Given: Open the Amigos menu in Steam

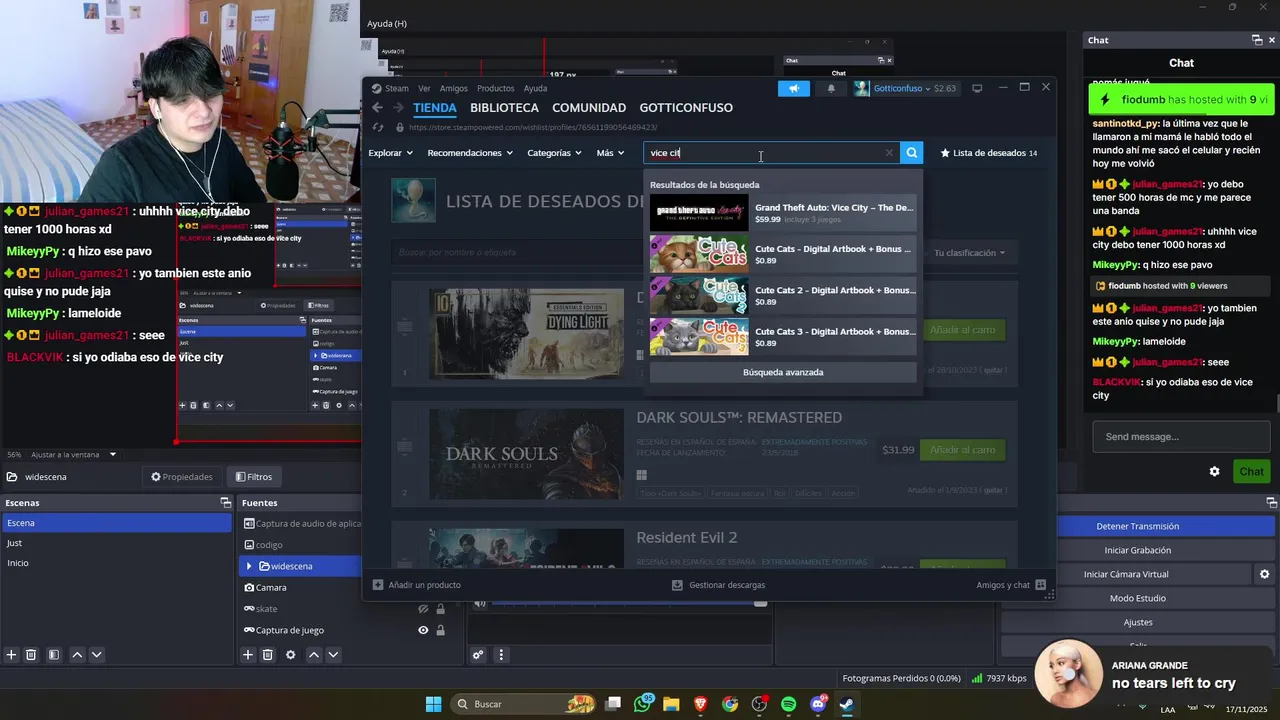Looking at the screenshot, I should (453, 88).
